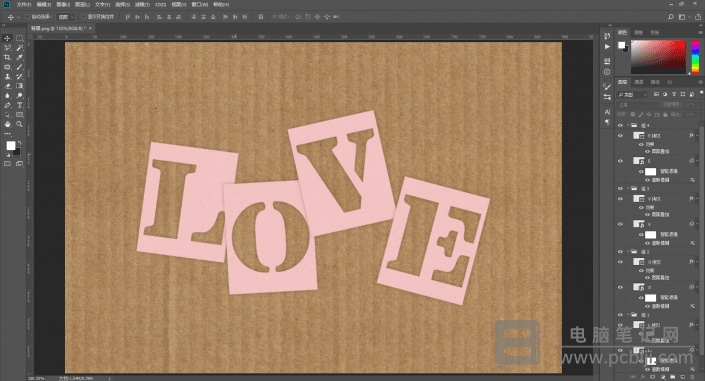Filter layers by pixel layers icon
This screenshot has height=381, width=705.
click(656, 94)
